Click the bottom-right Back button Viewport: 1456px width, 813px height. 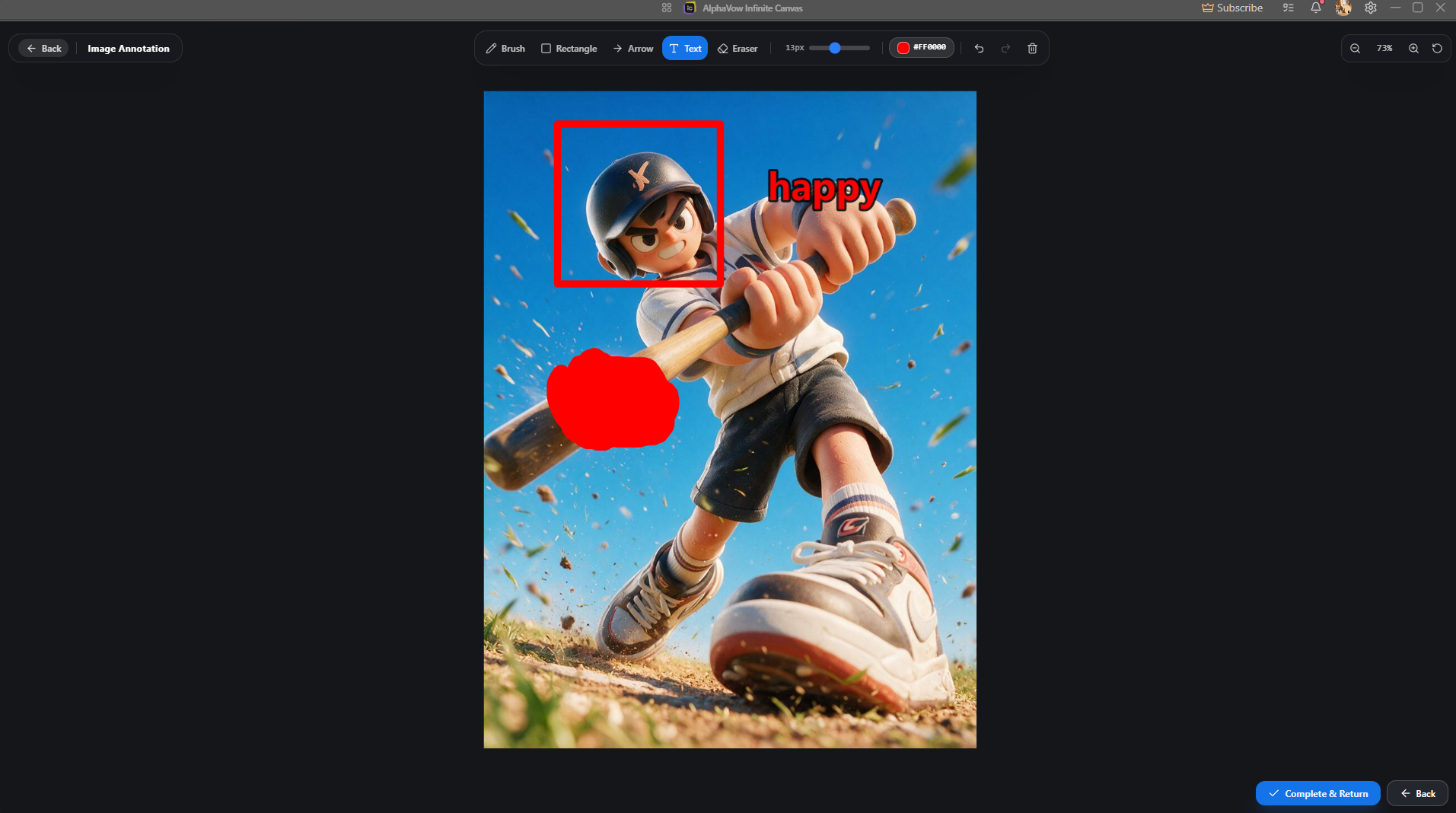1417,793
